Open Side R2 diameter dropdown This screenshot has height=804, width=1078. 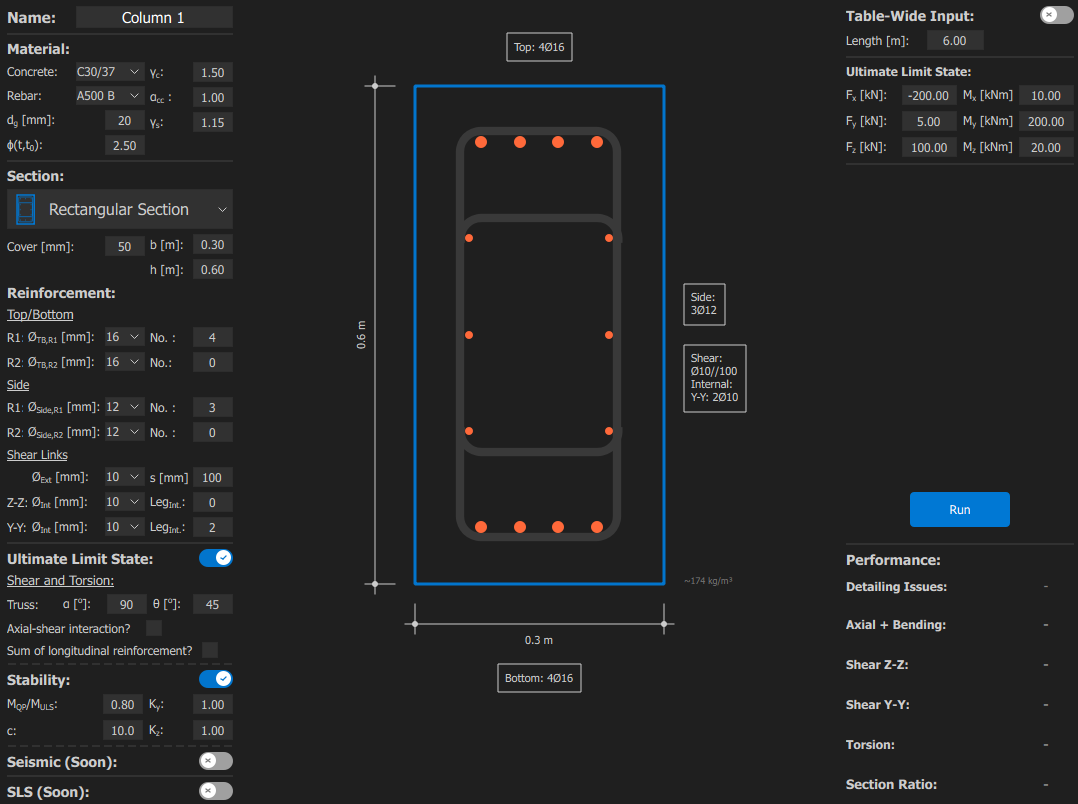tap(124, 432)
